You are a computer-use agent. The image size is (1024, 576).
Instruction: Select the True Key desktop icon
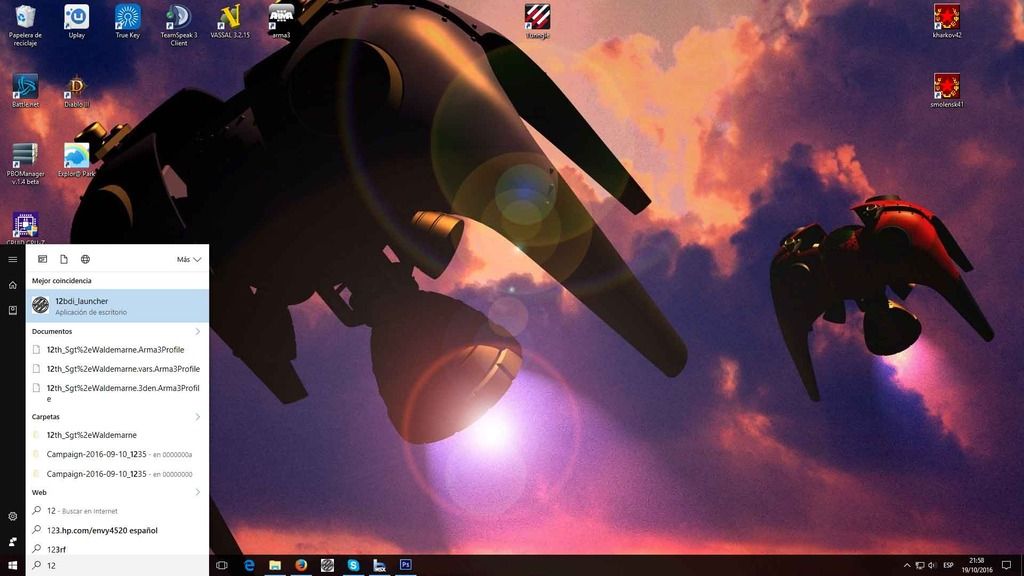coord(127,22)
